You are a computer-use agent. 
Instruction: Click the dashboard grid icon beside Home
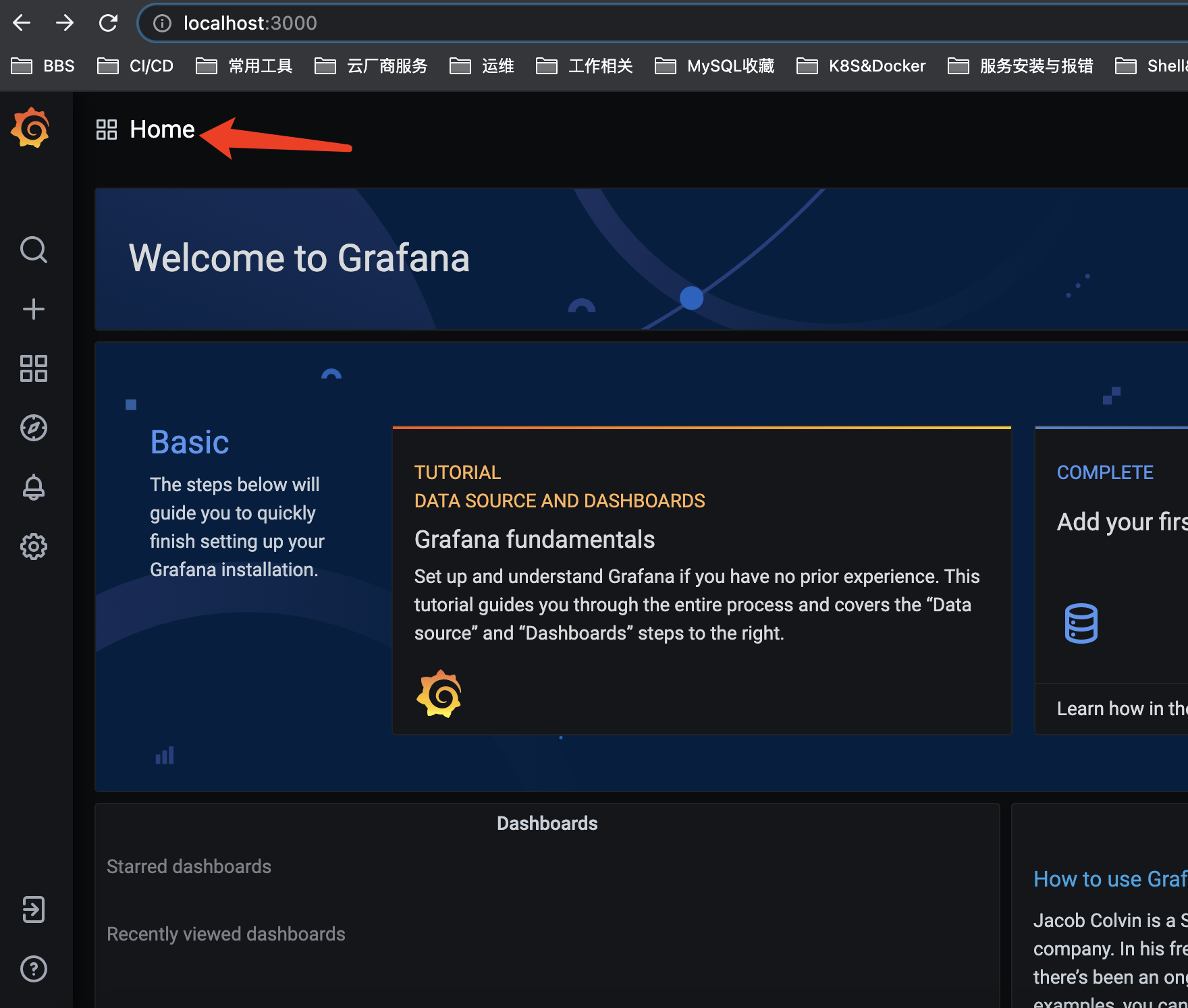click(x=107, y=130)
